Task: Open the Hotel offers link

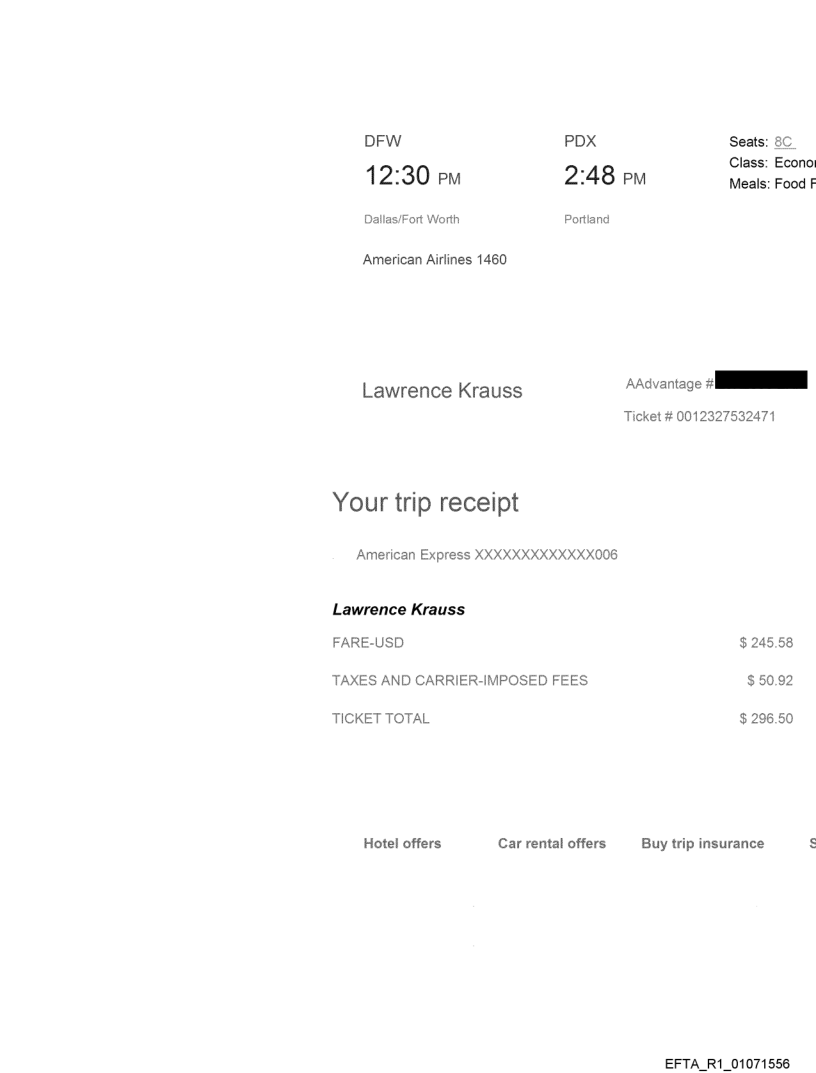Action: (402, 843)
